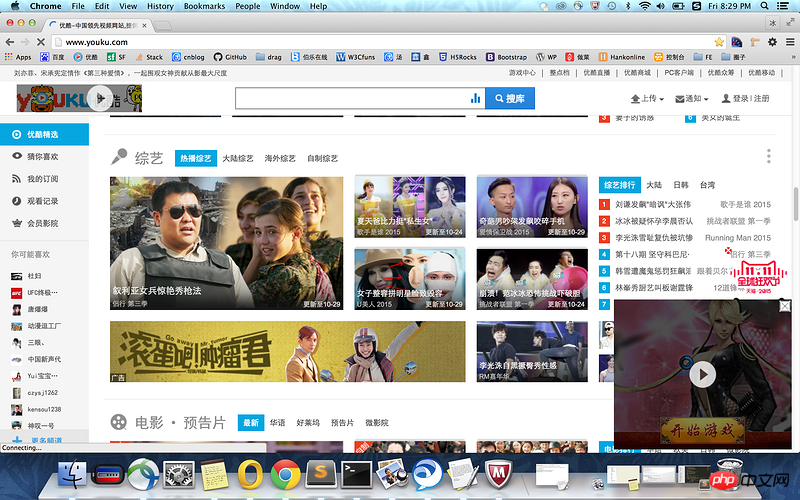Click the 搜库 search button
Screen dimensions: 800x500
(510, 98)
